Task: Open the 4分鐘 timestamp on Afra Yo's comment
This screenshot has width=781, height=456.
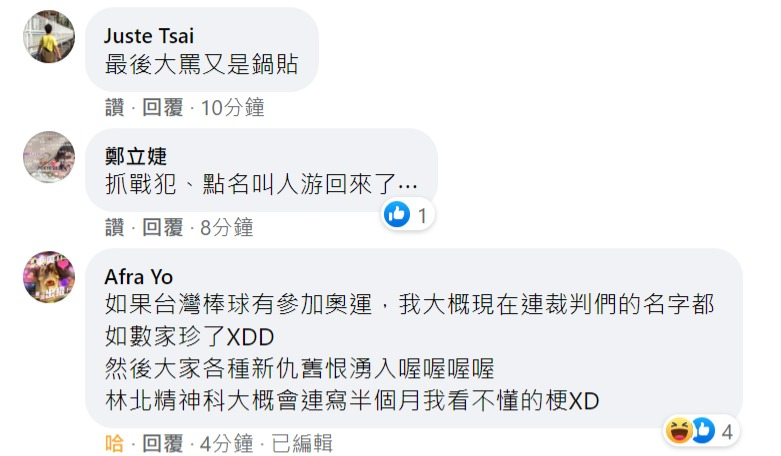Action: [227, 443]
